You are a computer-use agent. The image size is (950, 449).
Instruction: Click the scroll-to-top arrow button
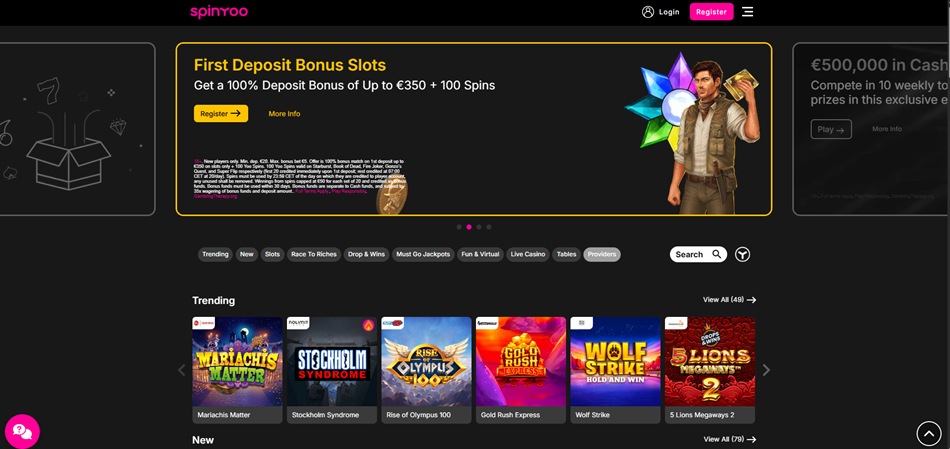click(929, 433)
